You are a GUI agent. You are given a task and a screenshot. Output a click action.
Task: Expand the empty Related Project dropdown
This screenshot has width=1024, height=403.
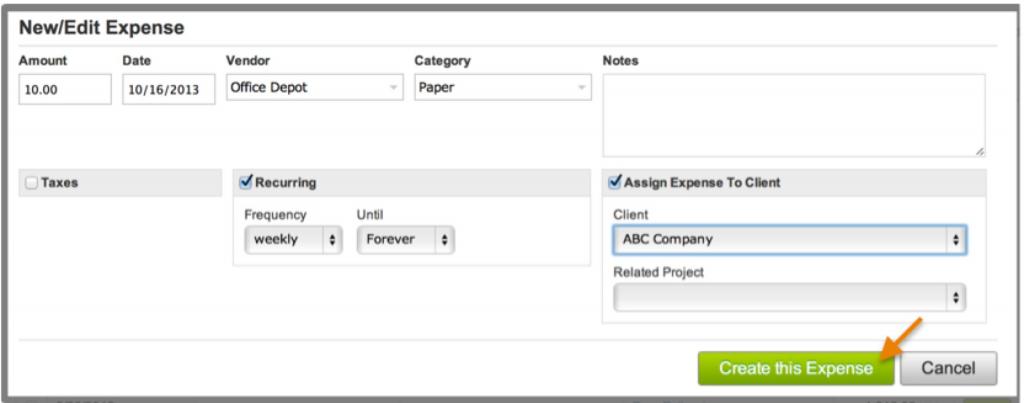coord(789,297)
